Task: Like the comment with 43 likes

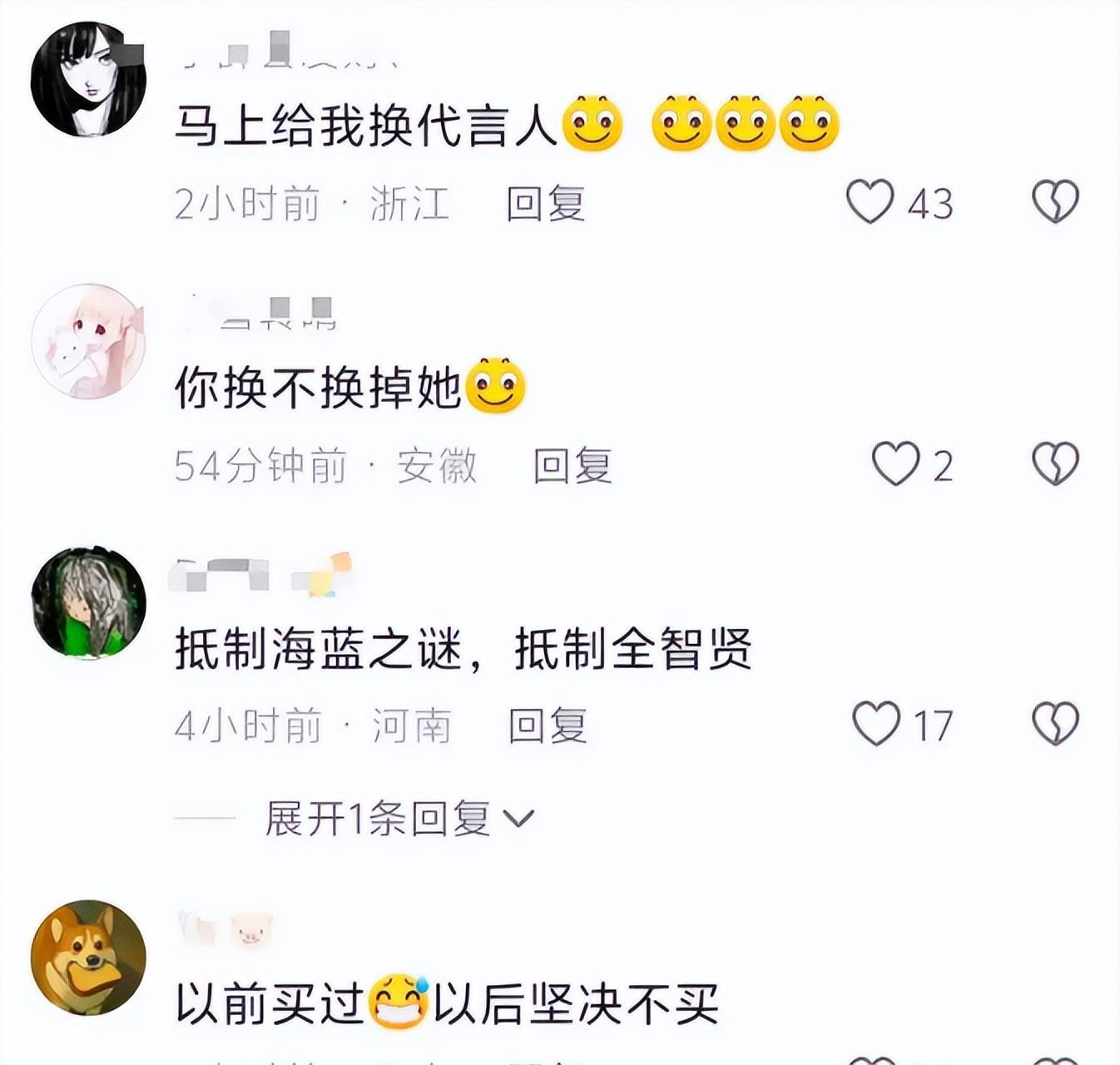Action: 870,202
